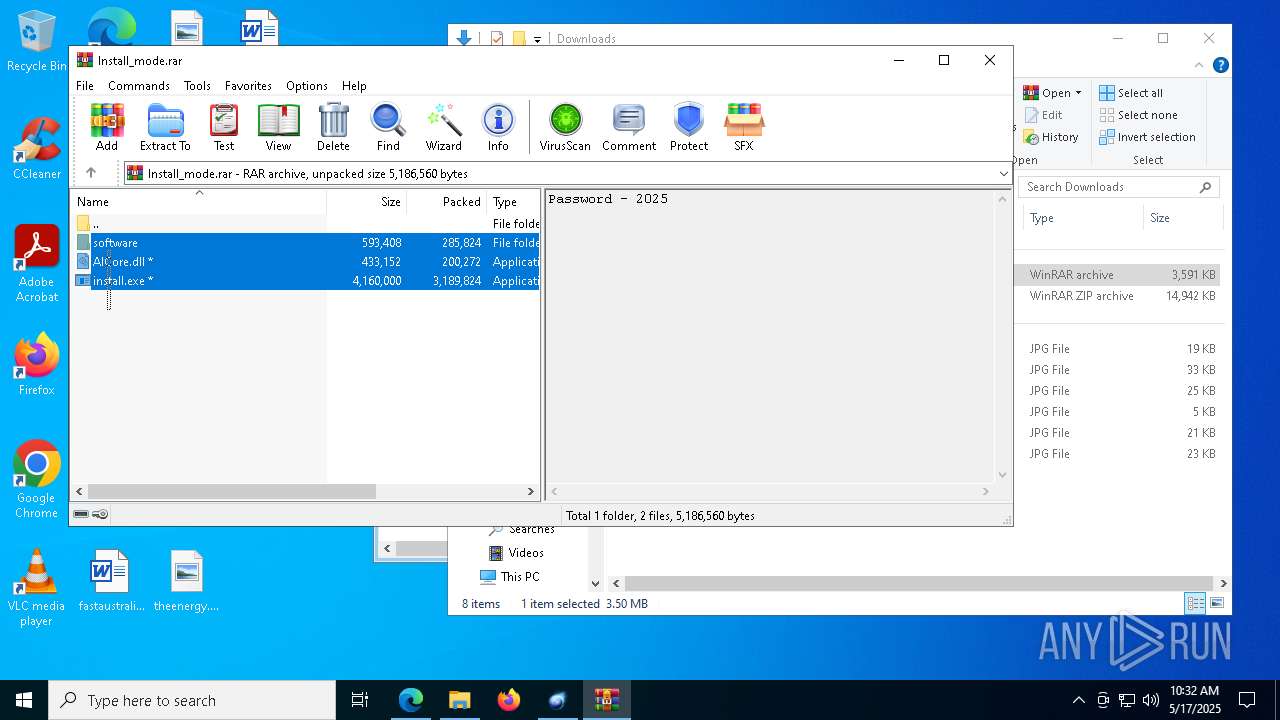This screenshot has height=720, width=1280.
Task: Switch Explorer to details view icon
Action: [1195, 603]
